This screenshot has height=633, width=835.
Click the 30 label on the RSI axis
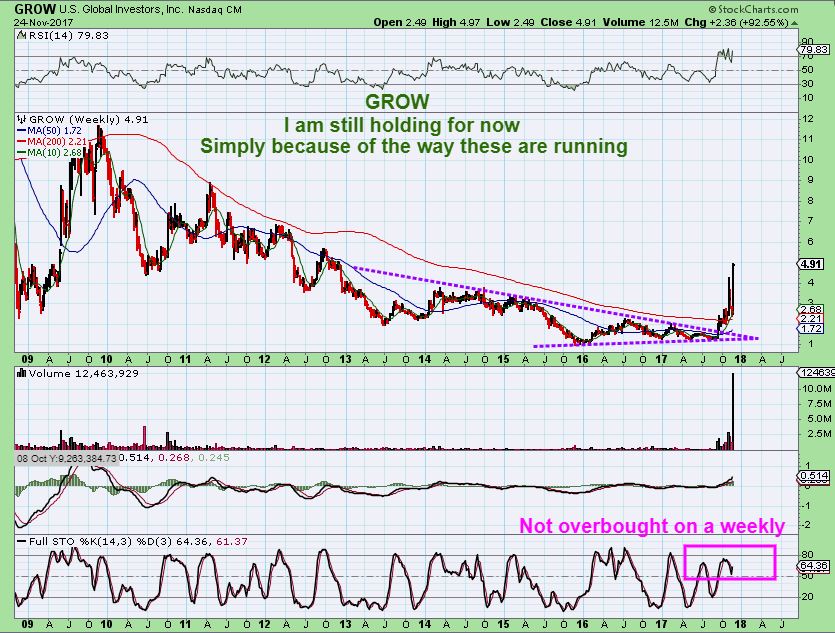point(808,84)
